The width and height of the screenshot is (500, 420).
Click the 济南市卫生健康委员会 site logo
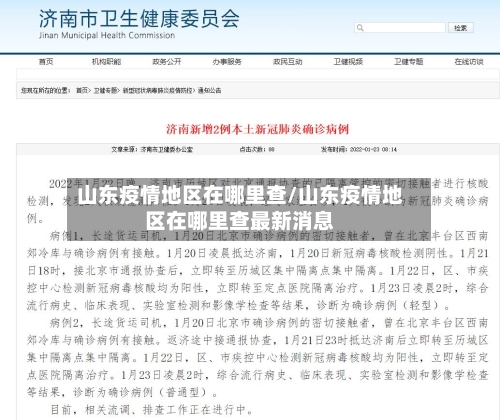tap(139, 19)
